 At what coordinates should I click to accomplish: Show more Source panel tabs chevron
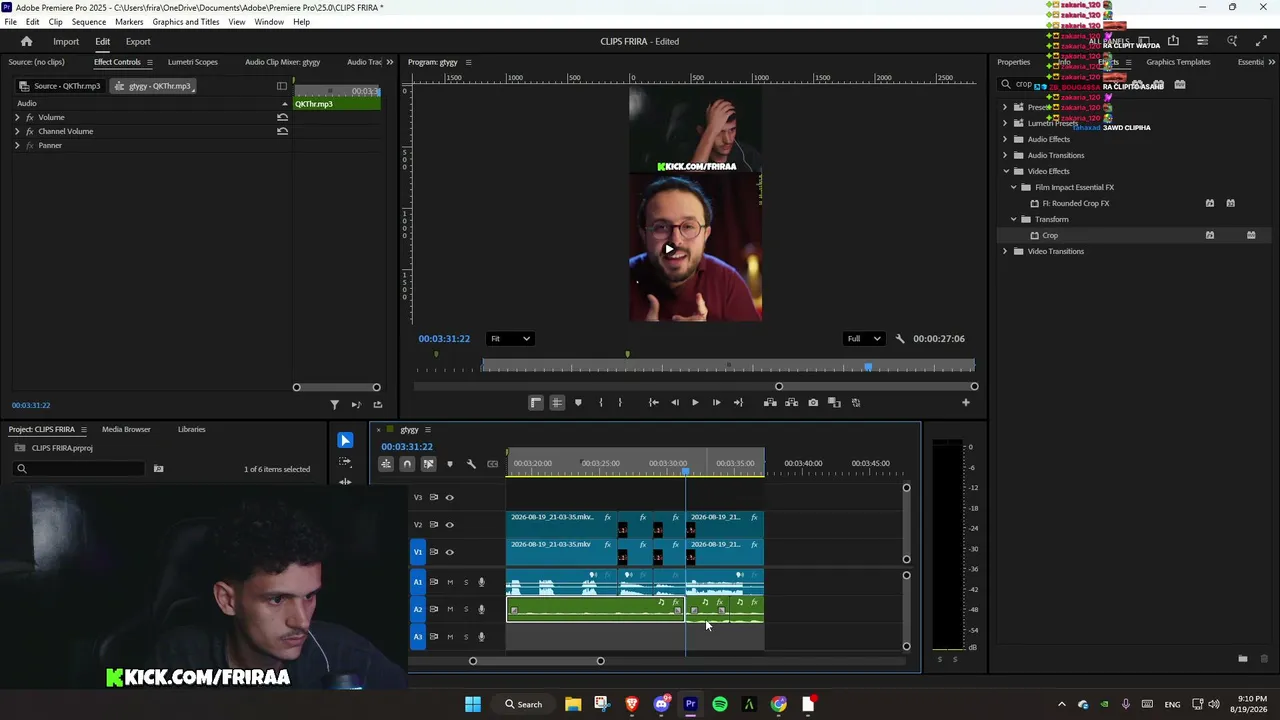click(x=389, y=62)
